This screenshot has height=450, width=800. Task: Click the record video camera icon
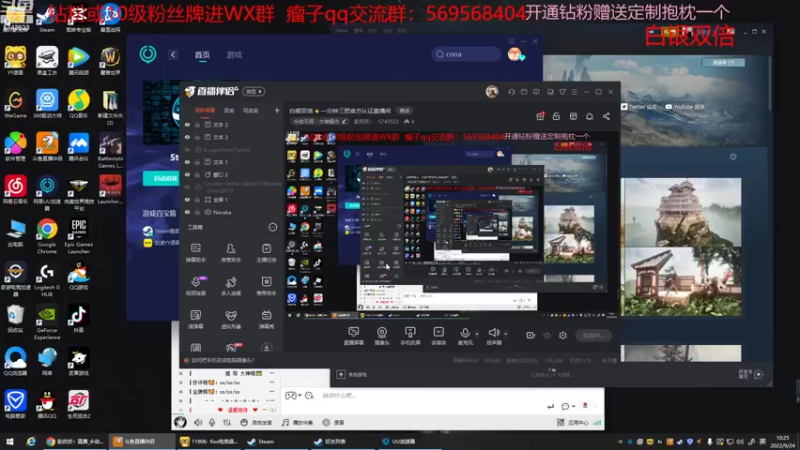pyautogui.click(x=531, y=335)
